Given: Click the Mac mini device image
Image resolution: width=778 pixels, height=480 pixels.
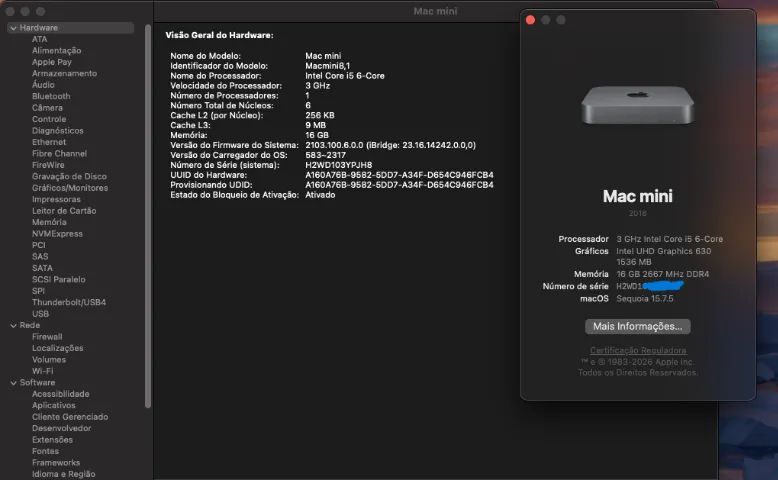Looking at the screenshot, I should click(x=638, y=105).
